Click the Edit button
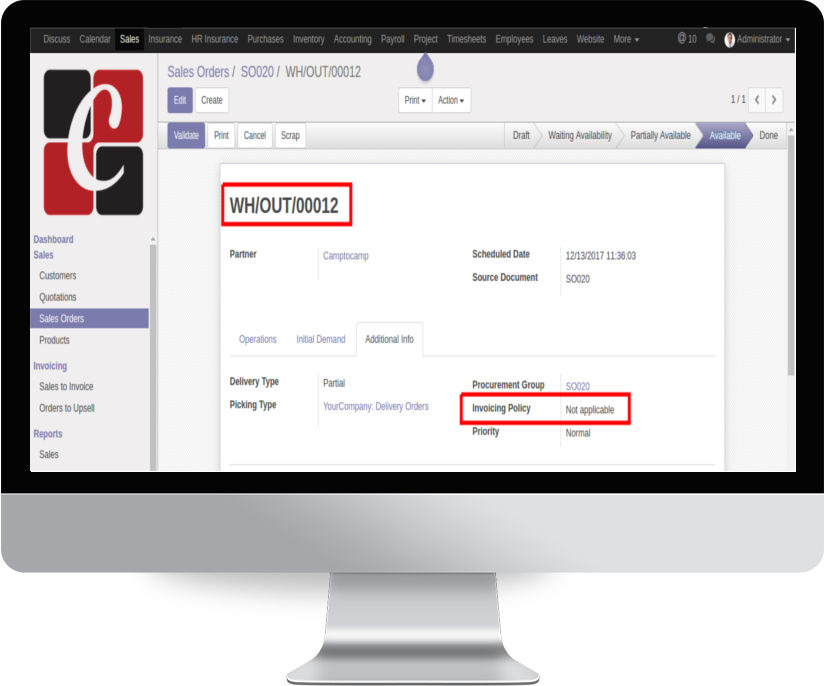The width and height of the screenshot is (824, 686). point(180,100)
